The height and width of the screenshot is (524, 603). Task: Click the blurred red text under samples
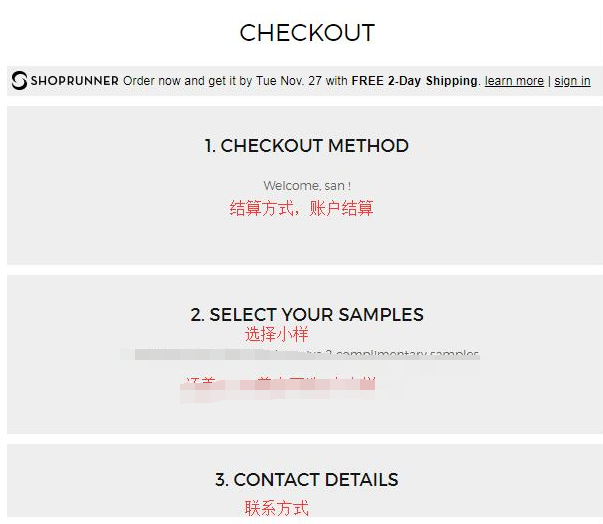(280, 383)
